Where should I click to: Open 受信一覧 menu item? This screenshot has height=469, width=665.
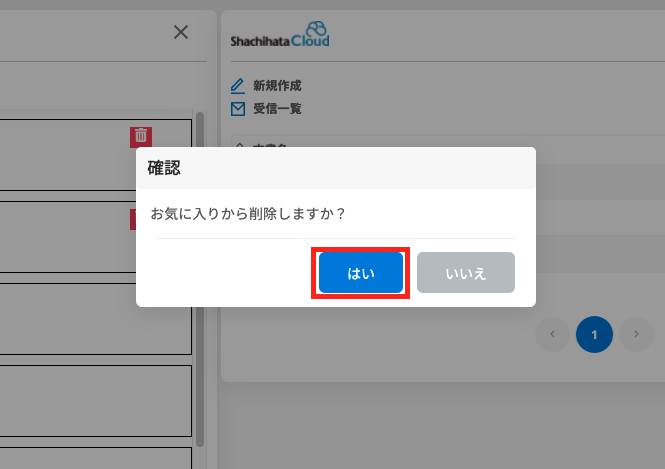277,109
